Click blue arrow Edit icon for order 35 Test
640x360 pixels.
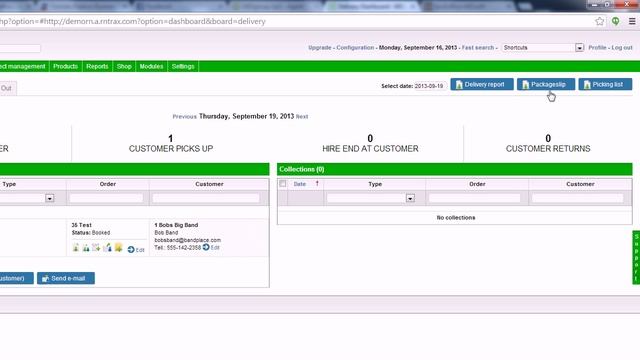click(x=131, y=249)
